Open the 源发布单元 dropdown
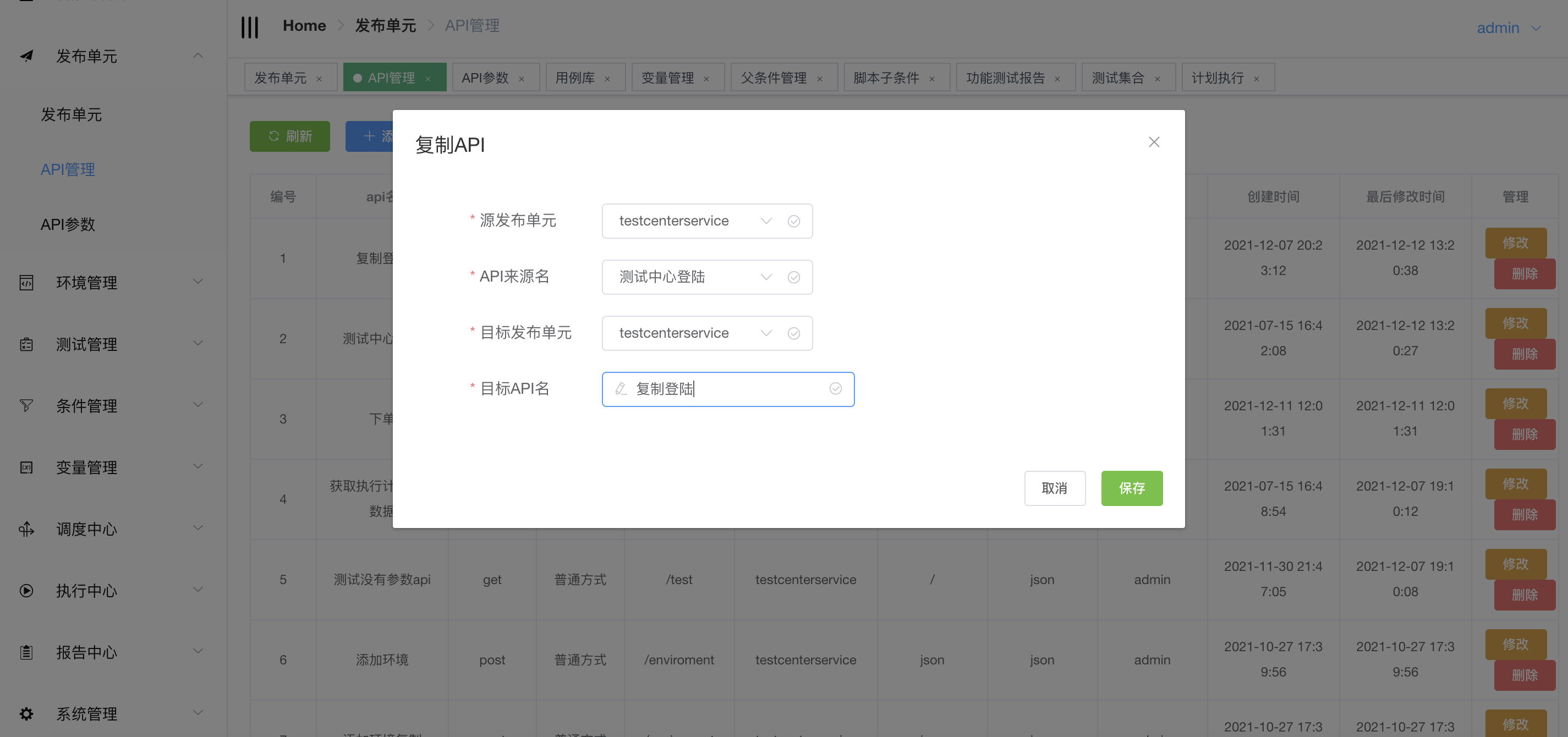The height and width of the screenshot is (737, 1568). (708, 221)
